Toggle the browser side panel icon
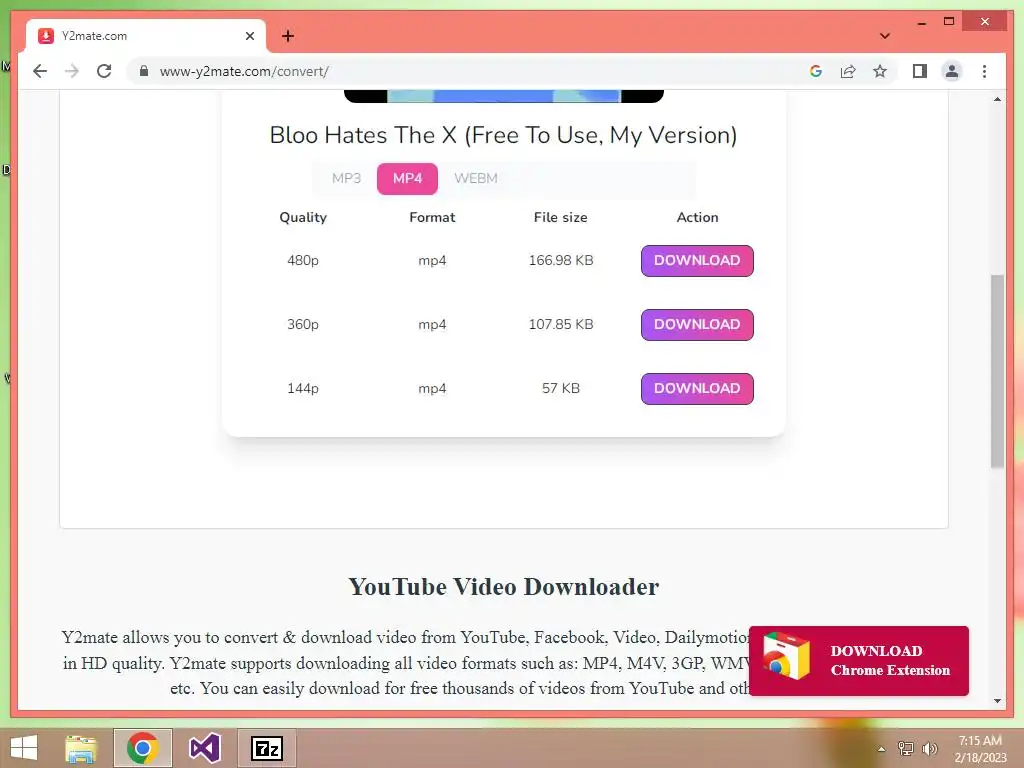The image size is (1024, 768). (920, 71)
